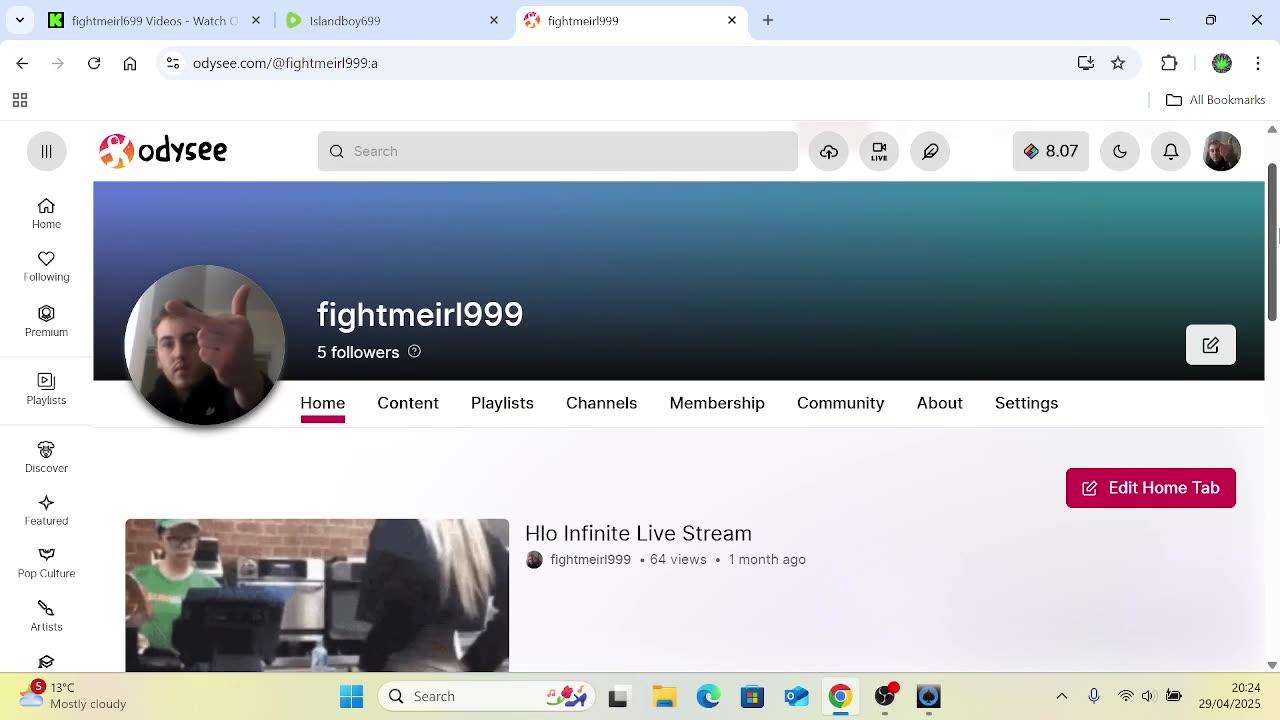Viewport: 1280px width, 720px height.
Task: Open Discover in the sidebar
Action: (46, 457)
